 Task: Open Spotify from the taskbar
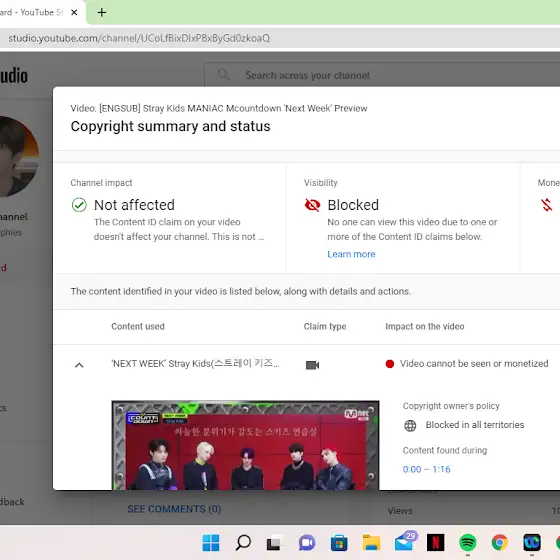tap(468, 543)
